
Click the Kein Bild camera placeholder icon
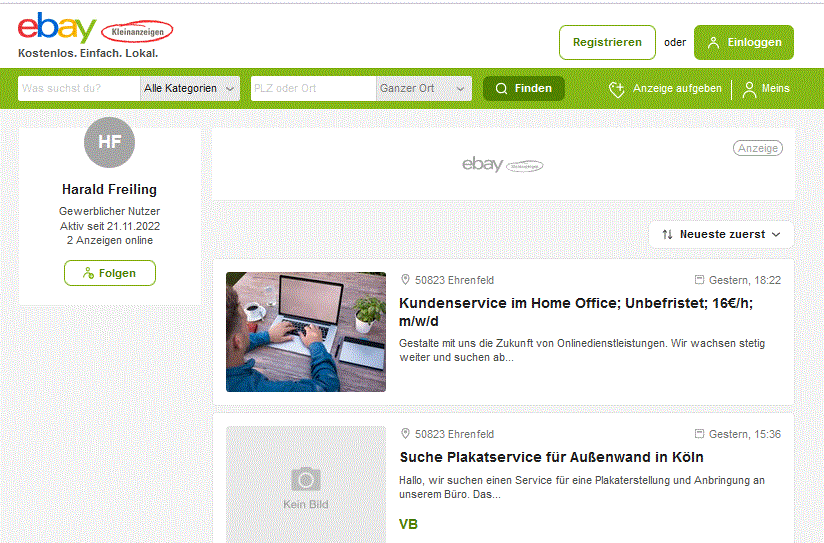pyautogui.click(x=306, y=479)
